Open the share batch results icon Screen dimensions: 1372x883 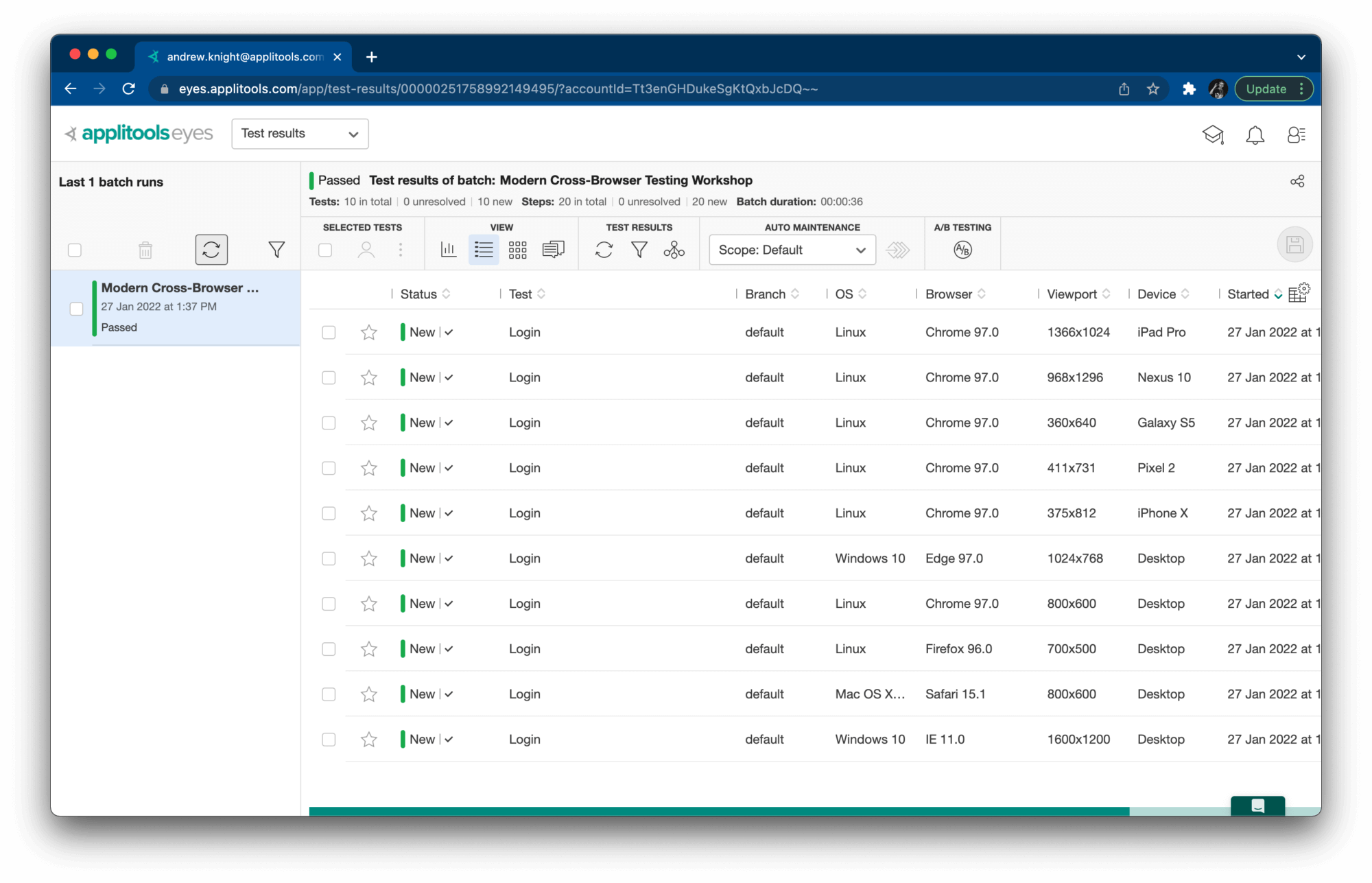(1297, 180)
